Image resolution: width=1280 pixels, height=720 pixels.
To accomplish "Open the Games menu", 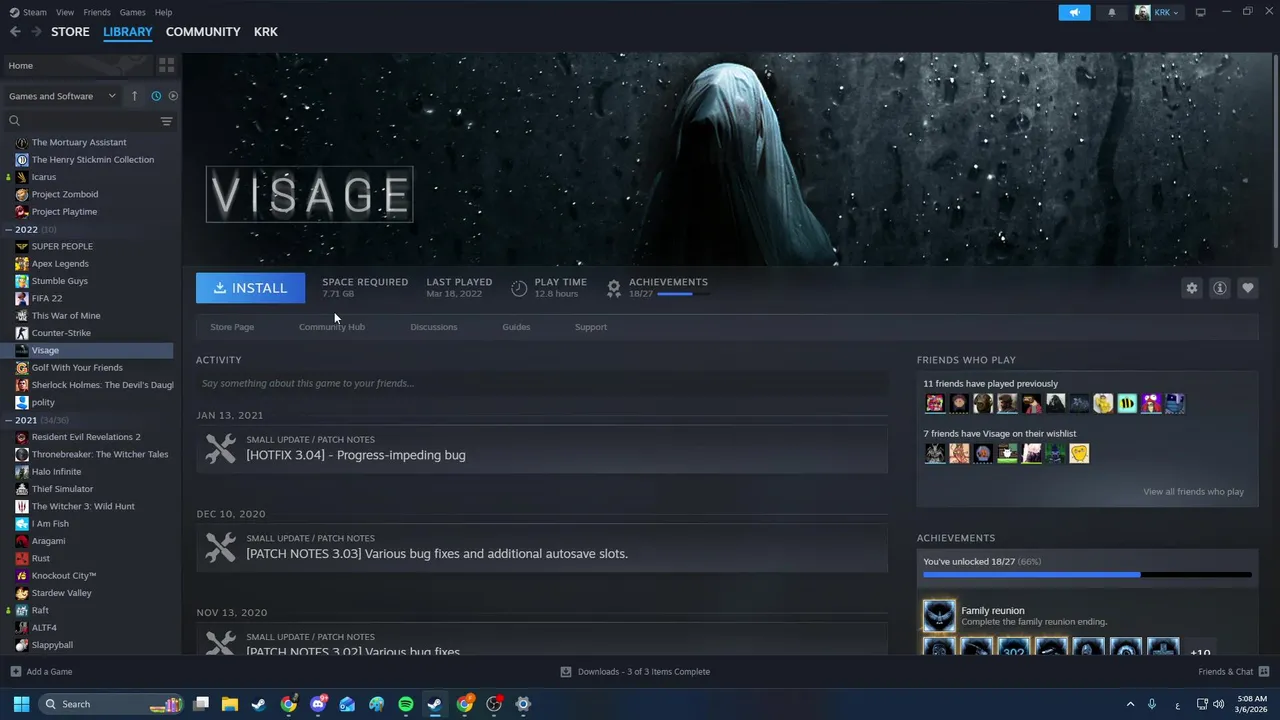I will (x=132, y=12).
